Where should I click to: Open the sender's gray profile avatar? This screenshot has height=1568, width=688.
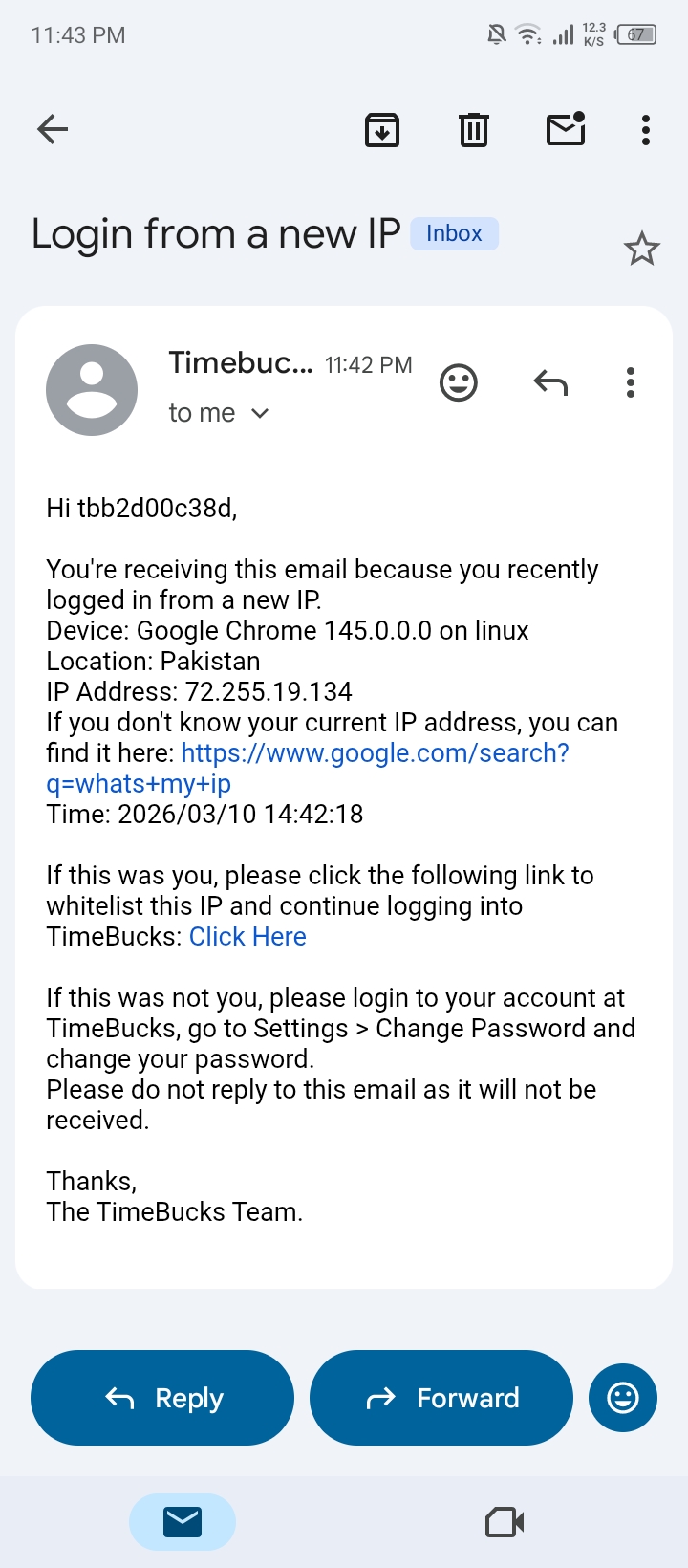92,389
